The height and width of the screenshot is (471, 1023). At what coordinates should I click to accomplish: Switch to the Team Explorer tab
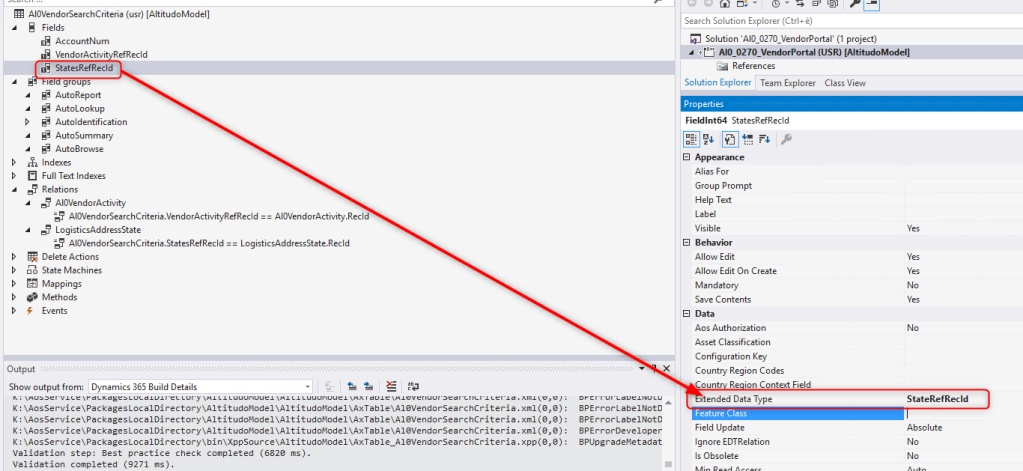[x=787, y=83]
